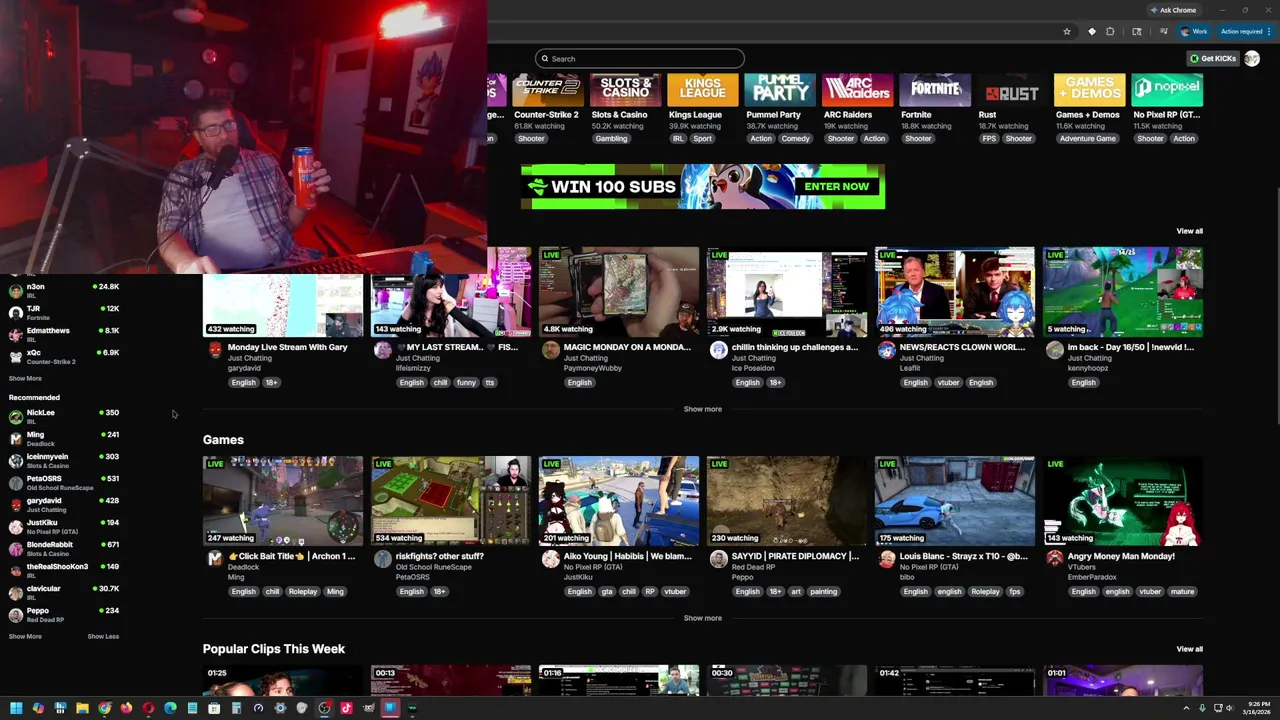Viewport: 1280px width, 720px height.
Task: Click the Gambling tag under Slots & Casino
Action: pyautogui.click(x=611, y=138)
